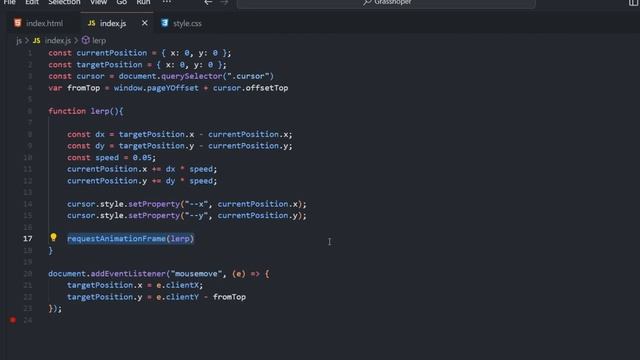The height and width of the screenshot is (360, 640).
Task: Click addEventListener("mousemove" line
Action: pyautogui.click(x=159, y=274)
